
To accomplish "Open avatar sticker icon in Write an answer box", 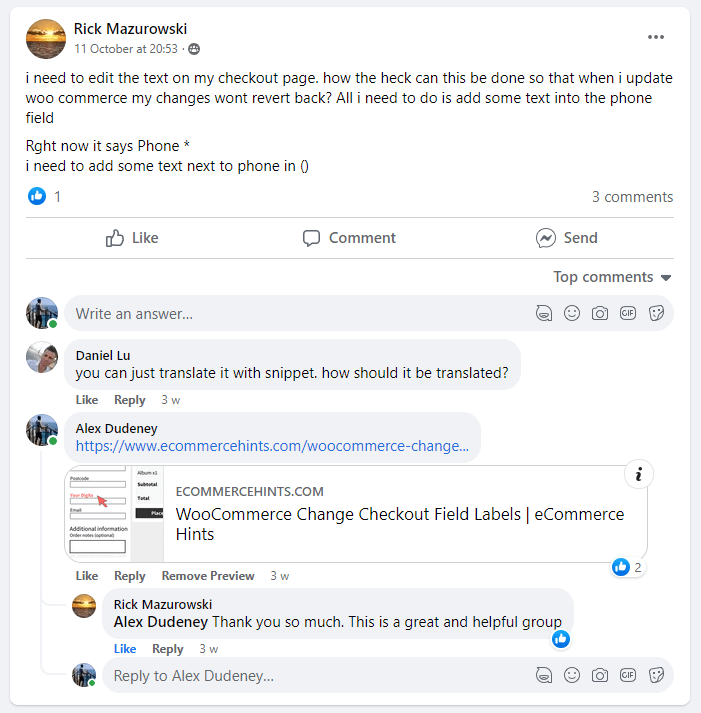I will (543, 313).
